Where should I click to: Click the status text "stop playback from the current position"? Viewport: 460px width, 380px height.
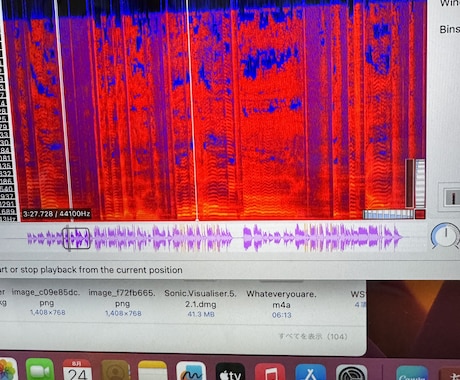click(101, 270)
